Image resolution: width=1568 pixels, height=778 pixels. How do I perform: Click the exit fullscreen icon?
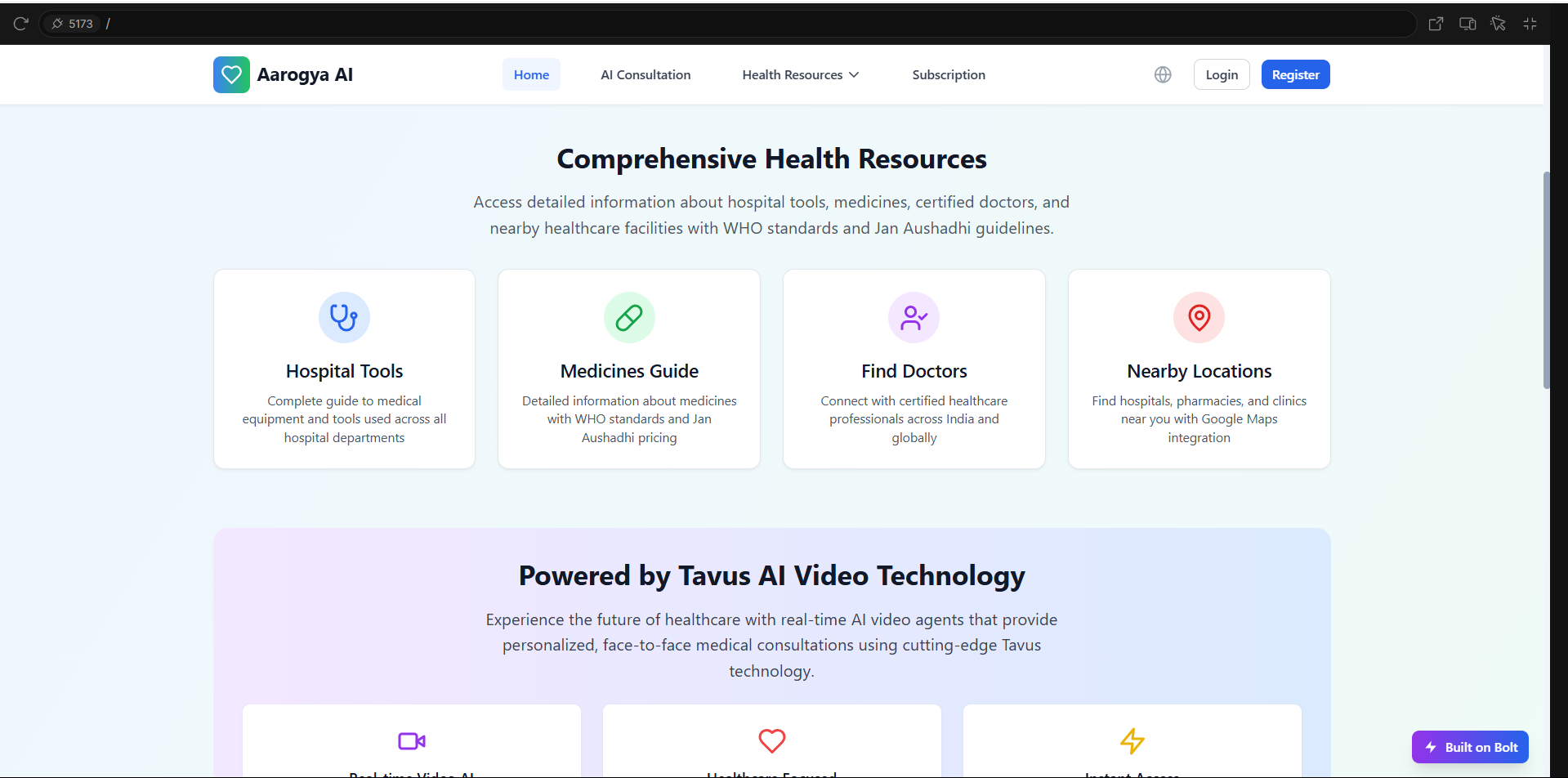coord(1530,24)
